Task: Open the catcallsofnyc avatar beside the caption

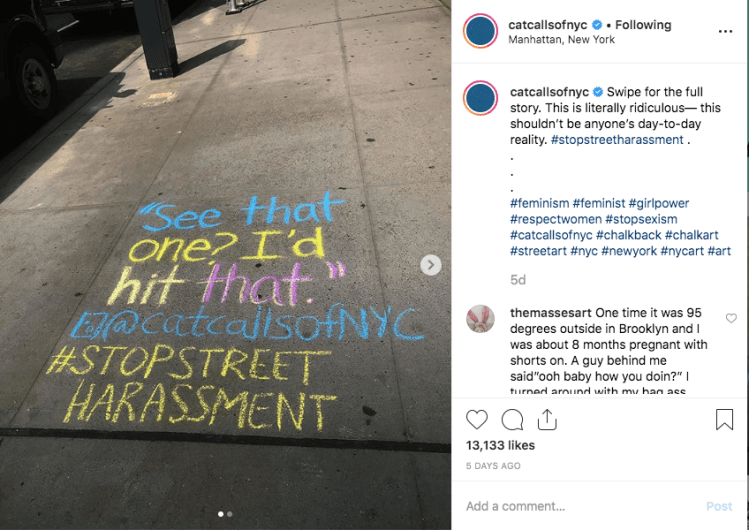Action: (x=481, y=98)
